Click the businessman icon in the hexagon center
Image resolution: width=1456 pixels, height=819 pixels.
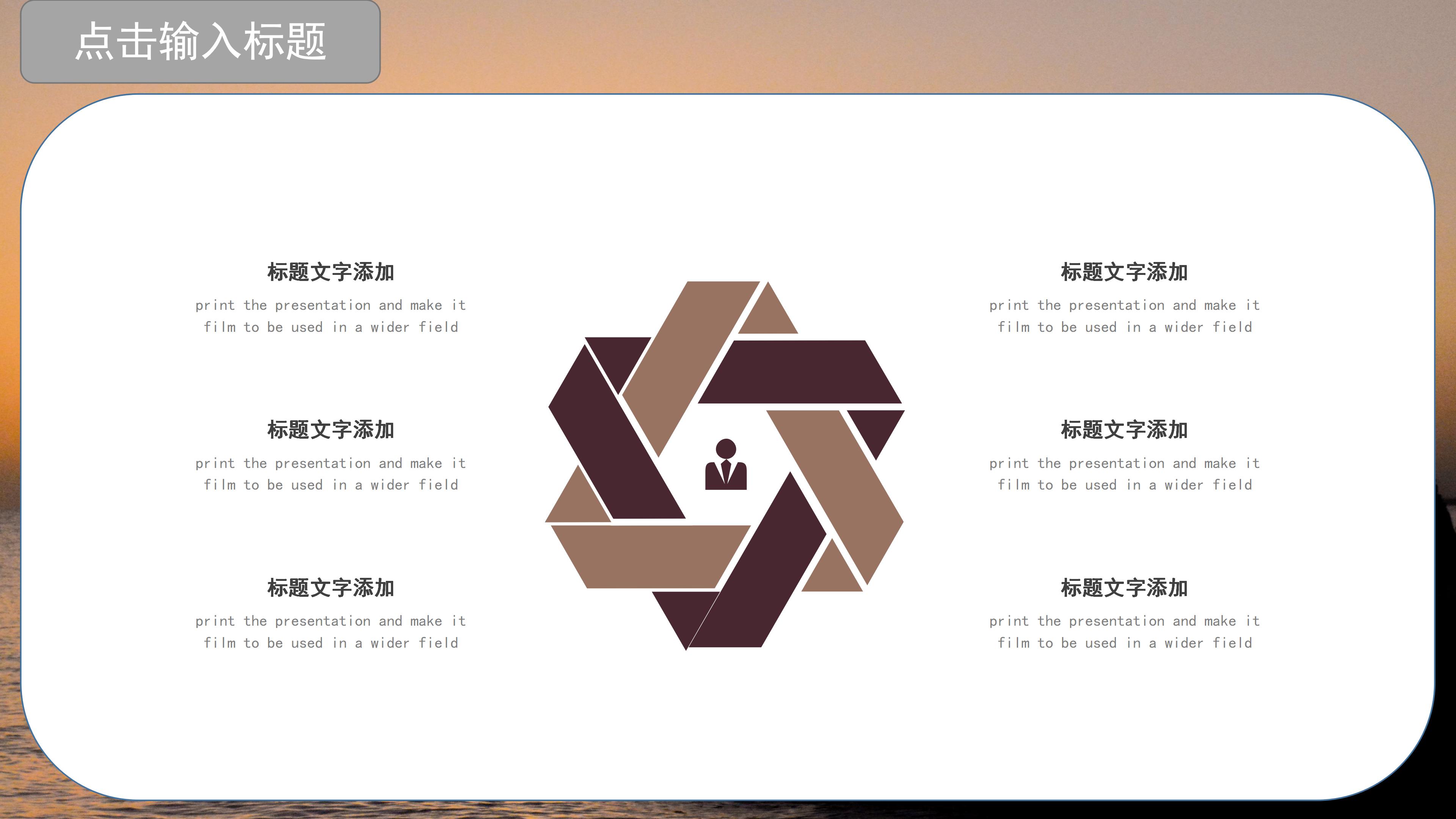(x=726, y=465)
